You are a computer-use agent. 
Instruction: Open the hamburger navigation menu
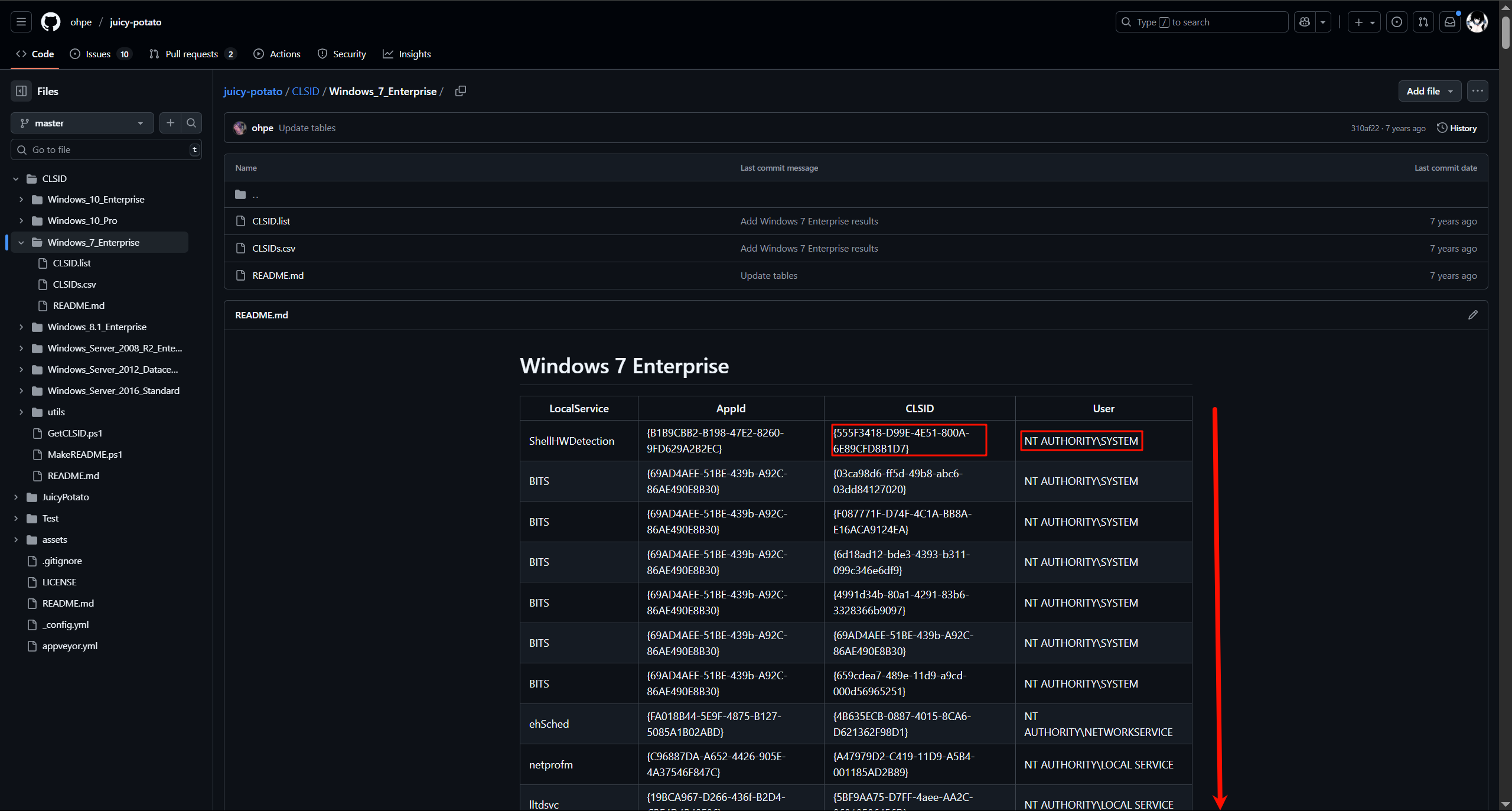pos(21,22)
